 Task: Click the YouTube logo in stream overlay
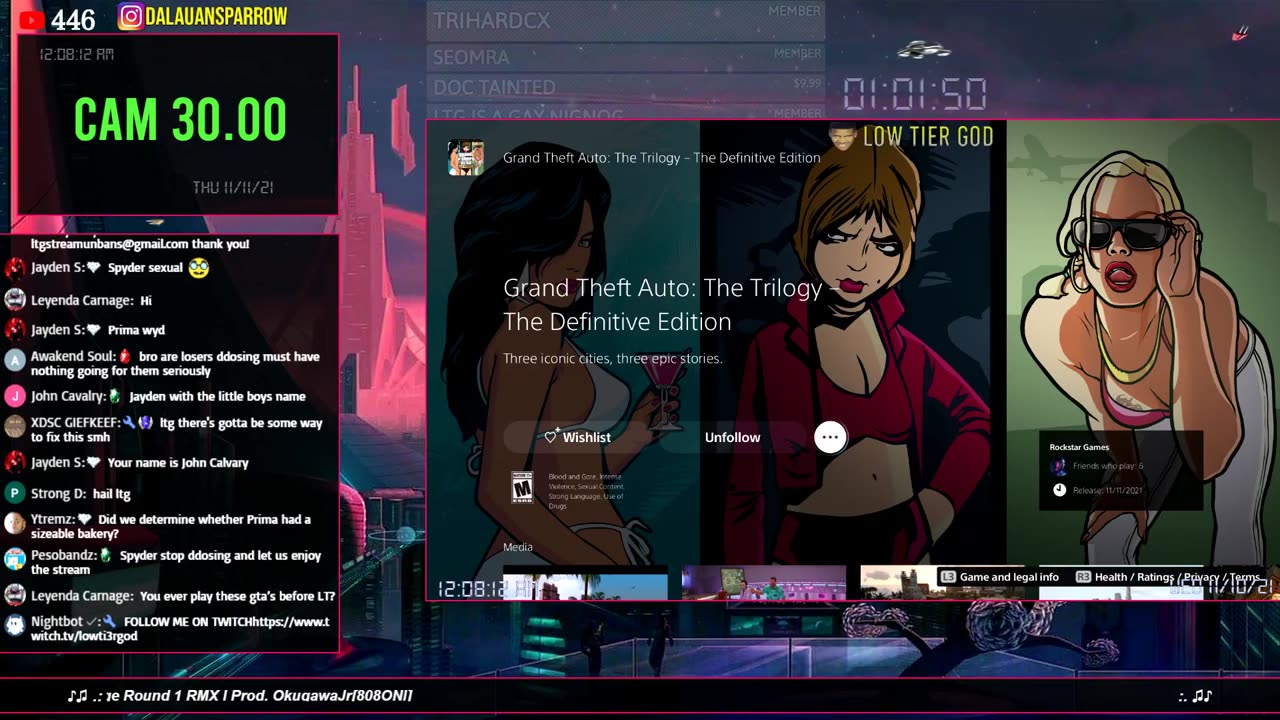pos(31,19)
